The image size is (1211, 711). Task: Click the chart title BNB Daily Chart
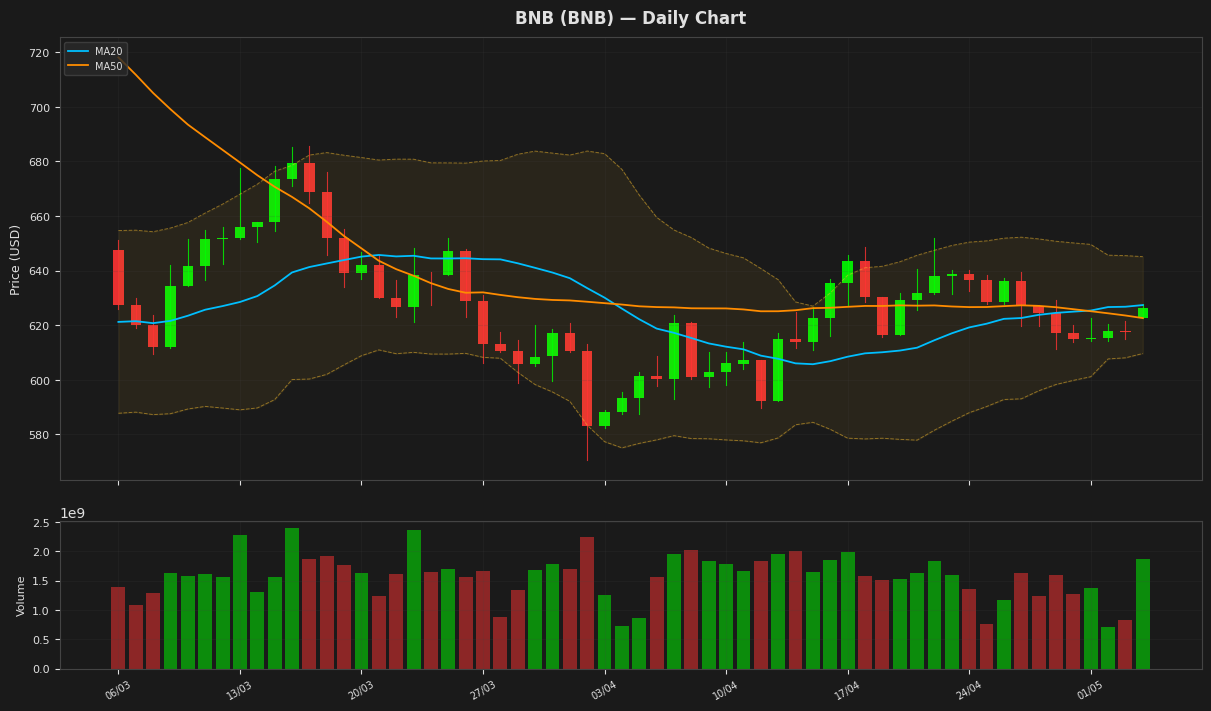630,18
